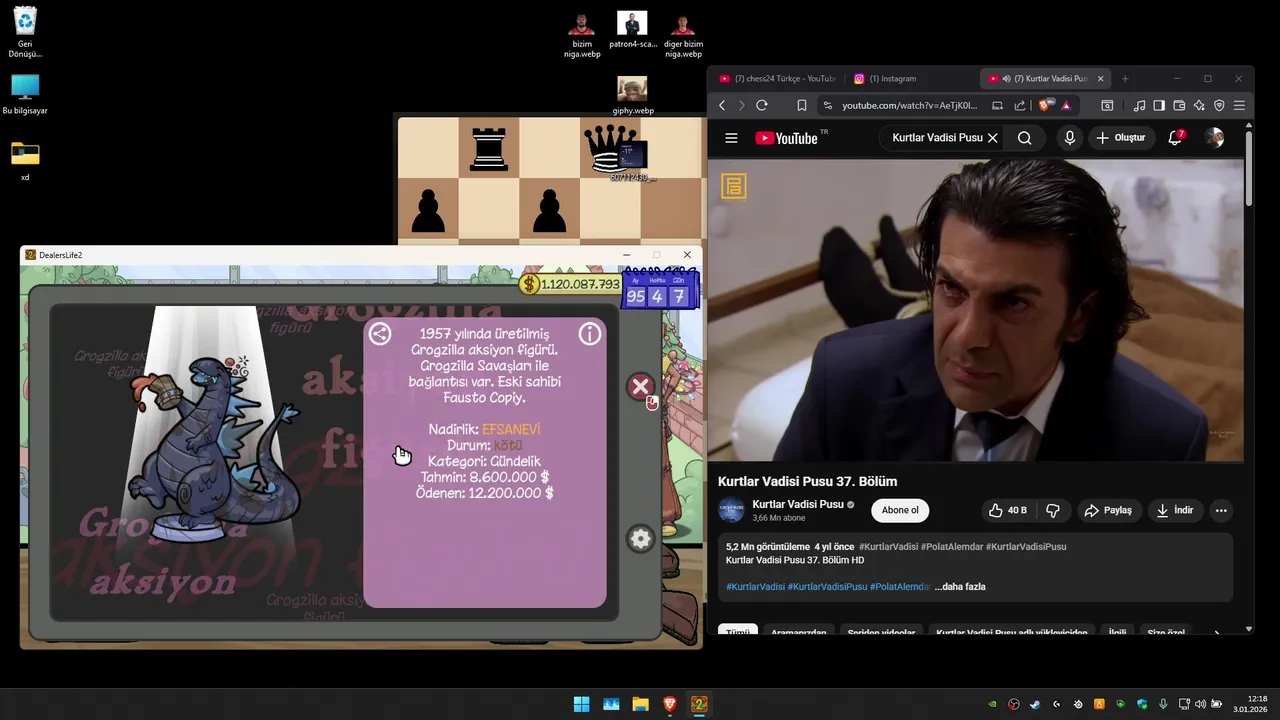Reload the YouTube page
The image size is (1280, 720).
(x=762, y=105)
